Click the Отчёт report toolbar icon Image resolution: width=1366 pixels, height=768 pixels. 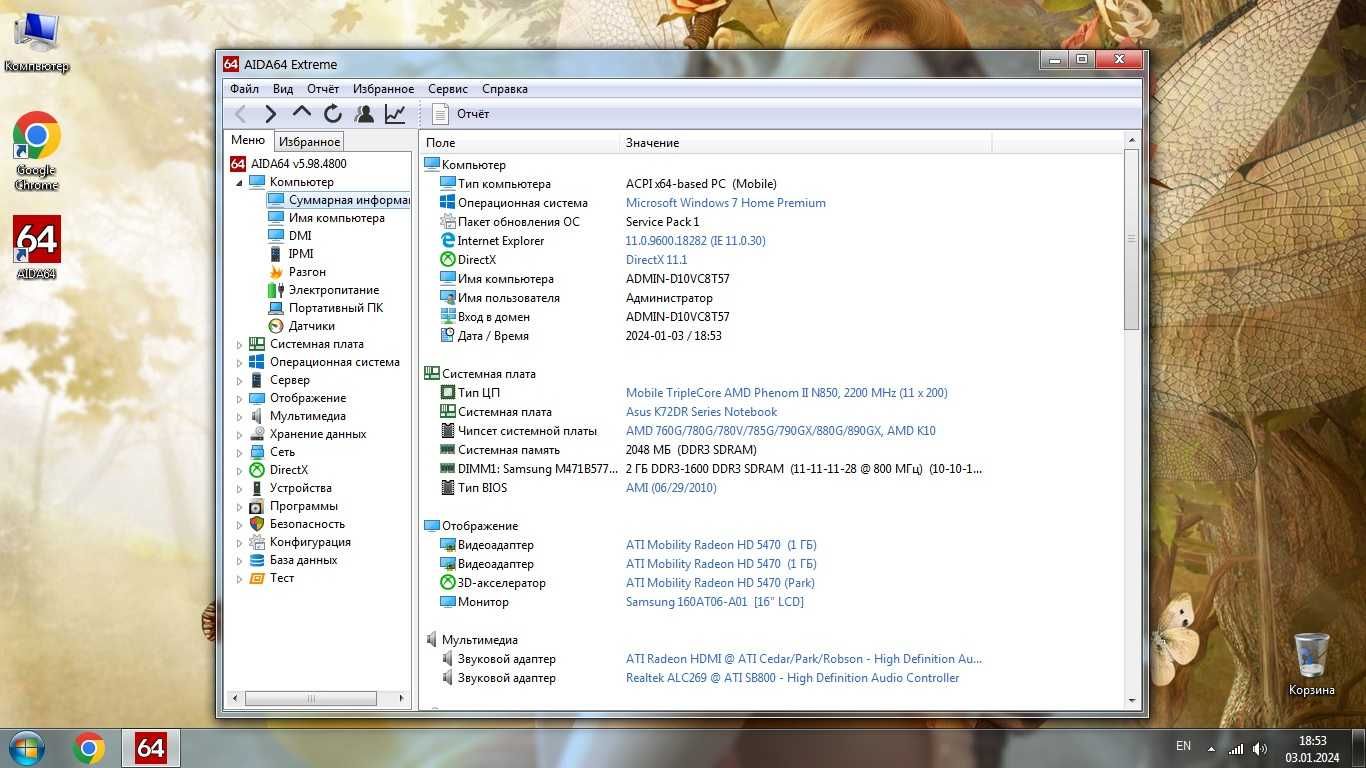(x=440, y=114)
